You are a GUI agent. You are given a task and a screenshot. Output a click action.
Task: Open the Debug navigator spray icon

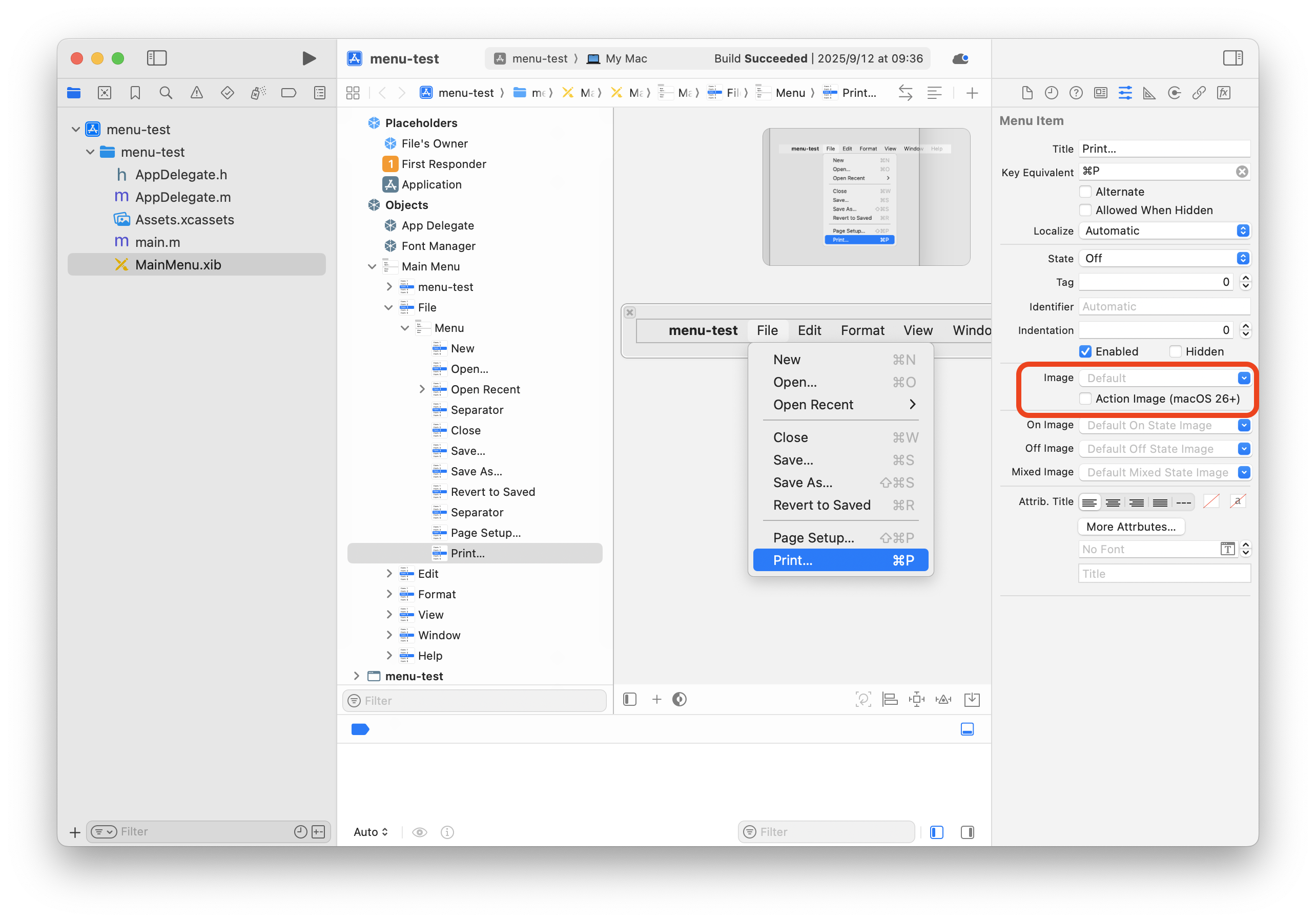(258, 93)
